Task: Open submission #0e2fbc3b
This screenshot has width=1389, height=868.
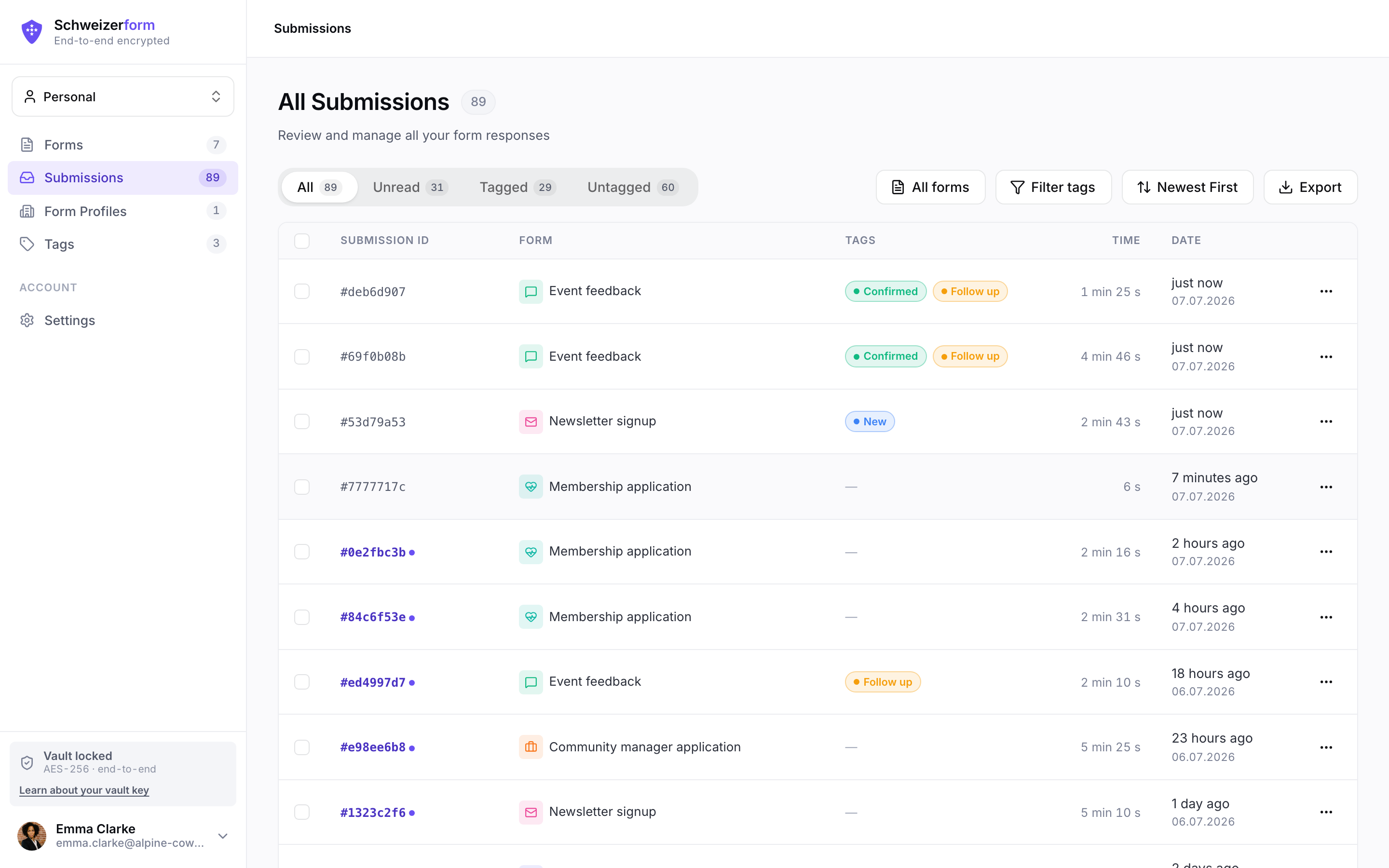Action: [x=373, y=552]
